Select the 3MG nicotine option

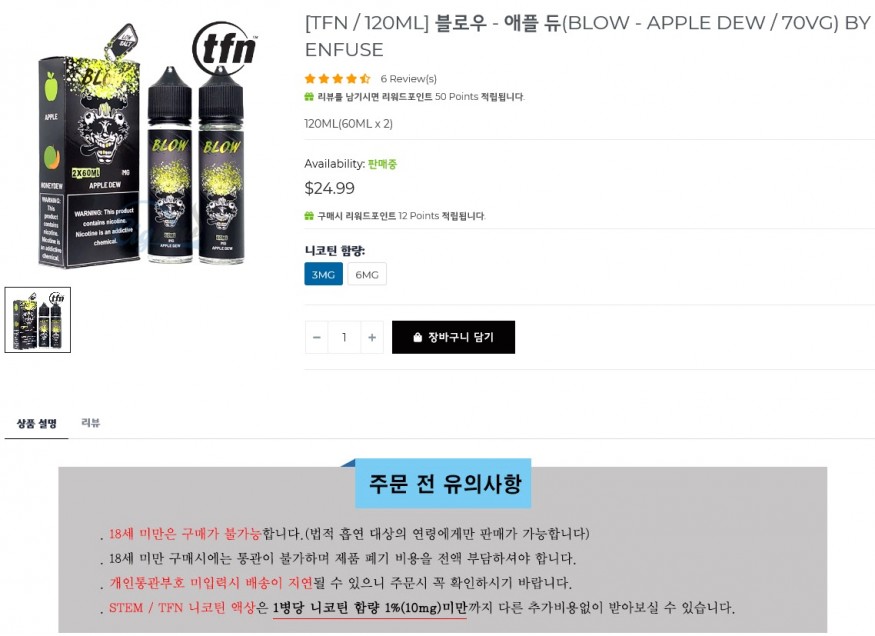point(323,274)
